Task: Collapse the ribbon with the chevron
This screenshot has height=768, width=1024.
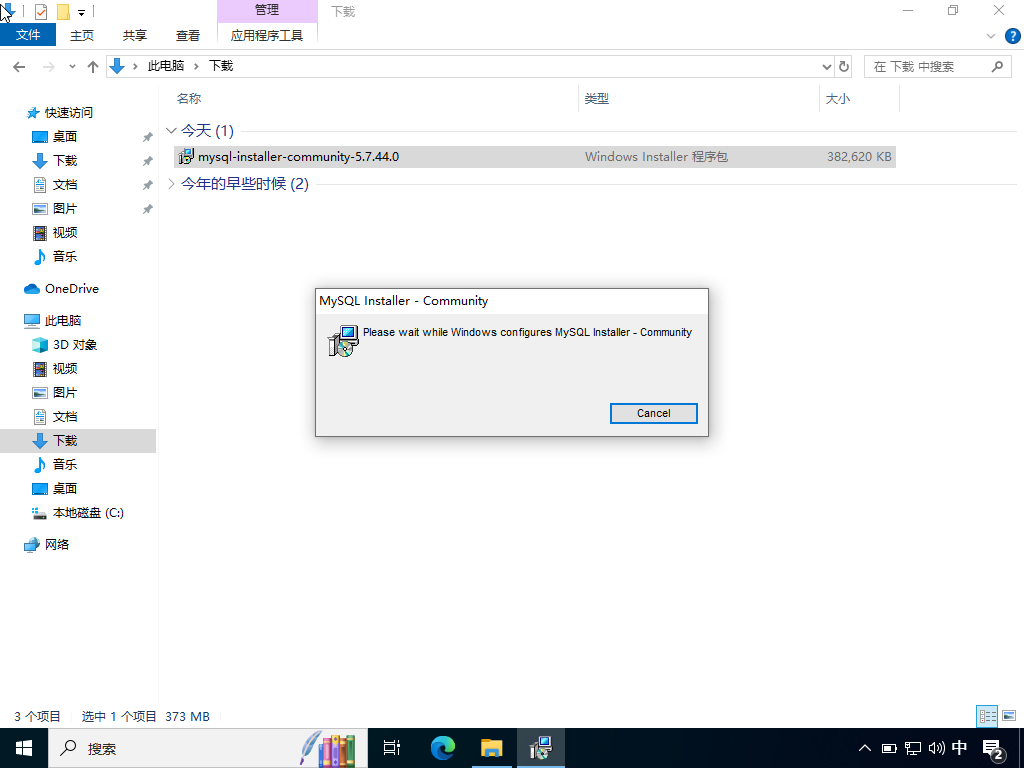Action: tap(991, 36)
